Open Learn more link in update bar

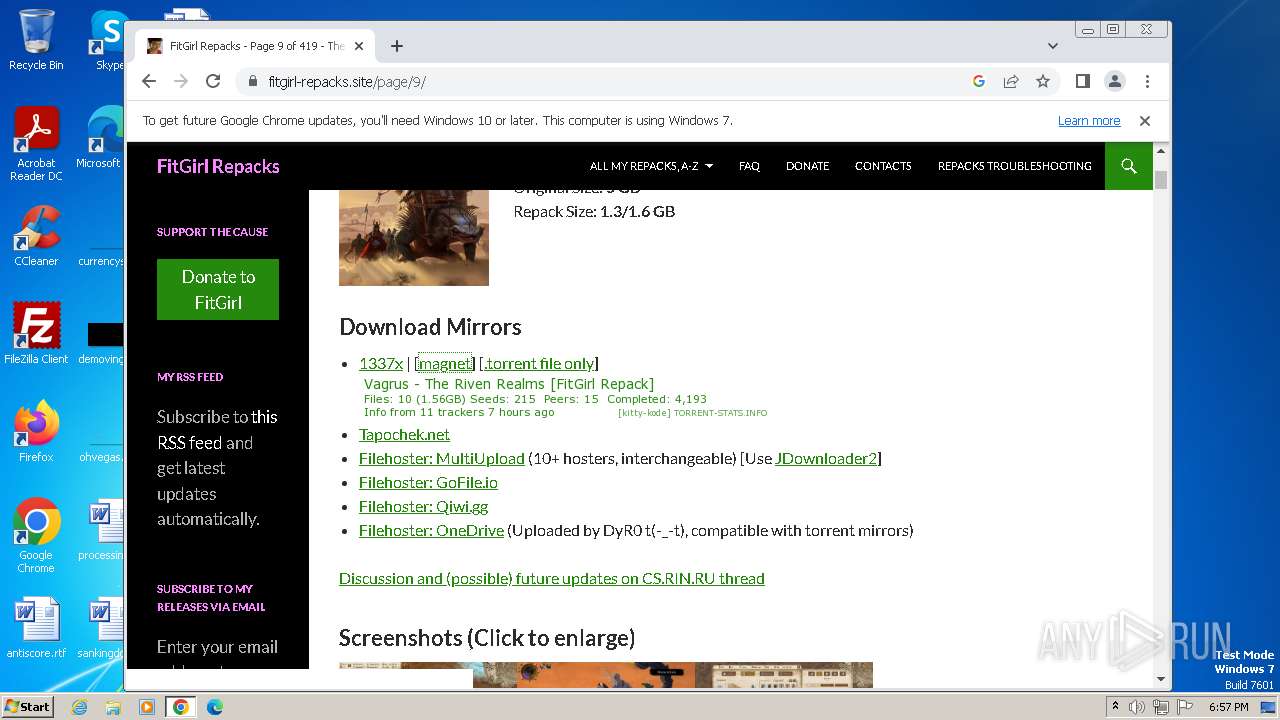[1089, 121]
